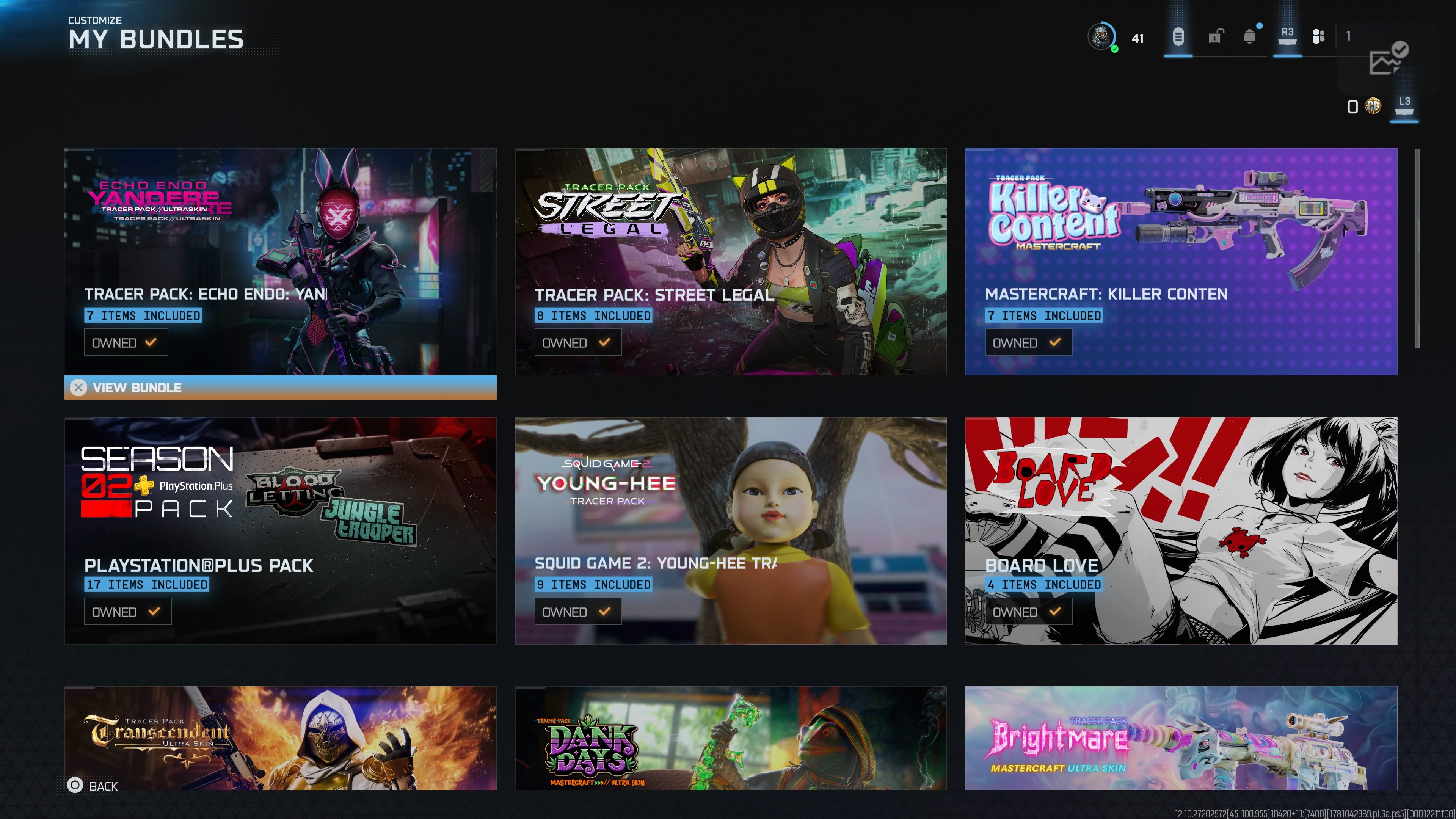The height and width of the screenshot is (819, 1456).
Task: Click the image with checkmark icon
Action: 1388,58
